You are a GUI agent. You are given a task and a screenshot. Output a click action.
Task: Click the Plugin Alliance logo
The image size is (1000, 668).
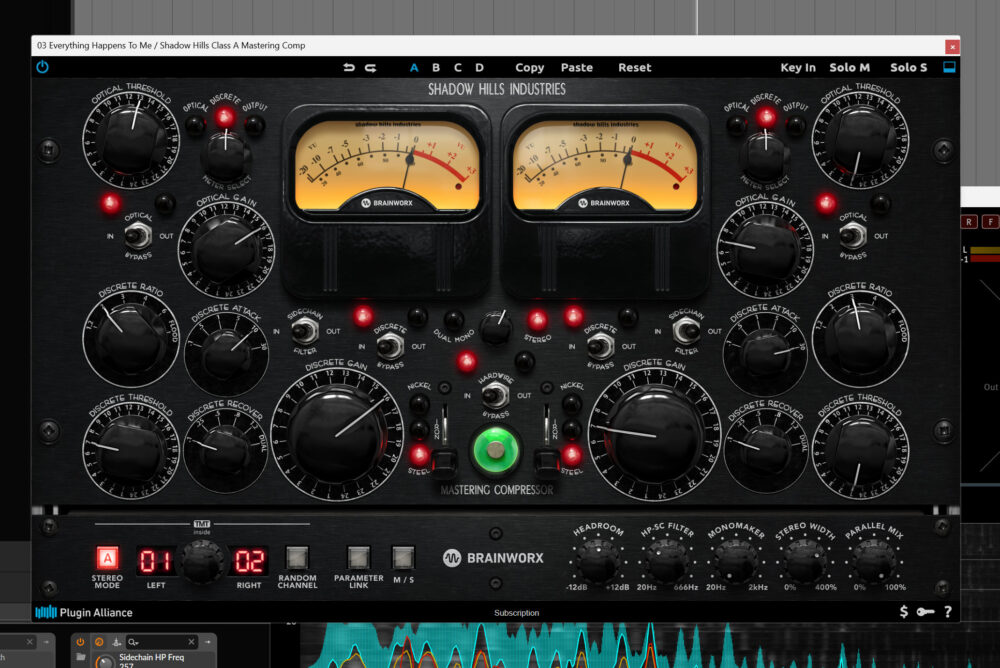[x=84, y=612]
